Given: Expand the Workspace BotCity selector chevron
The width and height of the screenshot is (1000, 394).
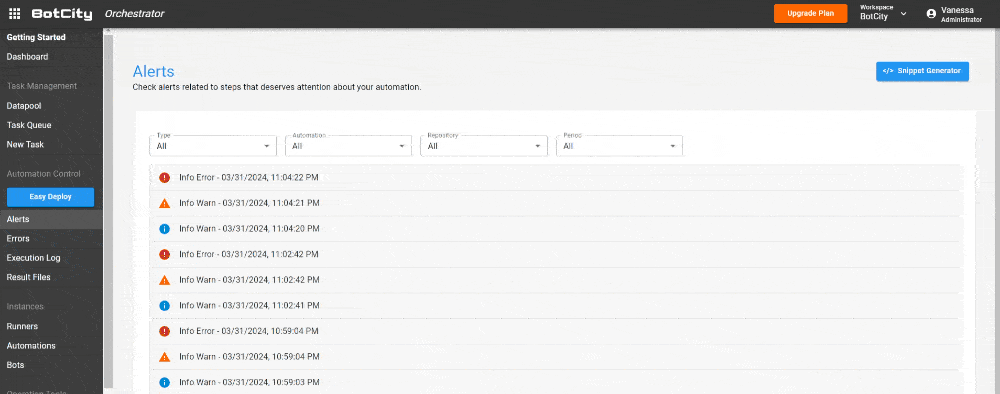Looking at the screenshot, I should [x=903, y=13].
